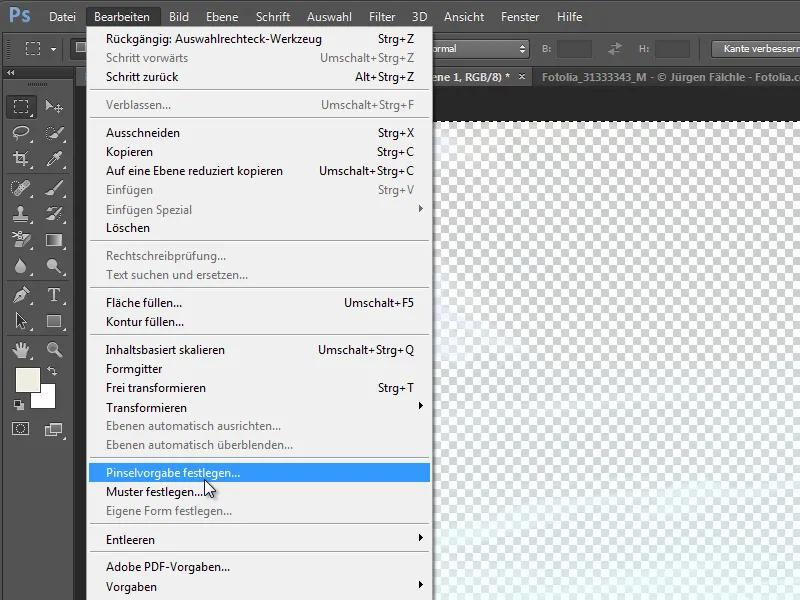Choose Kontur füllen menu entry
Screen dimensions: 800x600
click(x=260, y=321)
